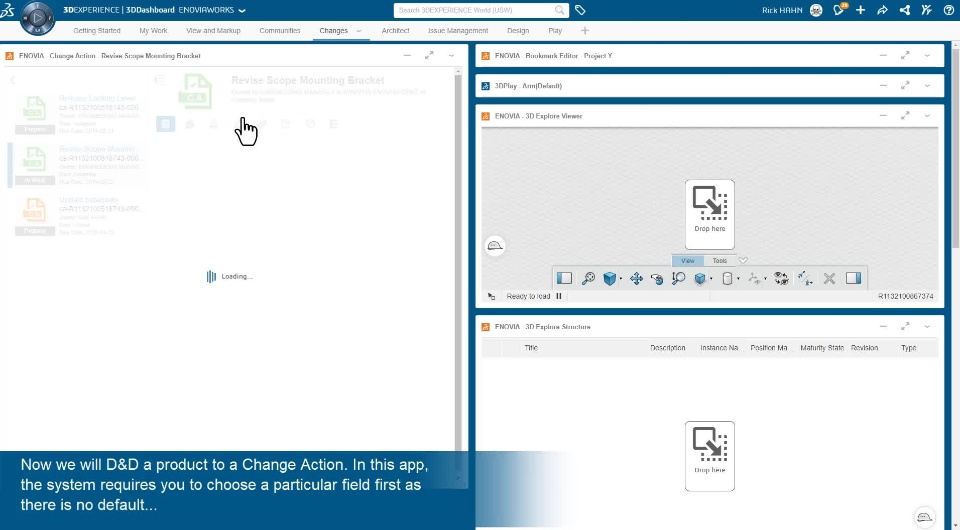The image size is (960, 530).
Task: Toggle the left side panel in viewer toolbar
Action: tap(564, 278)
